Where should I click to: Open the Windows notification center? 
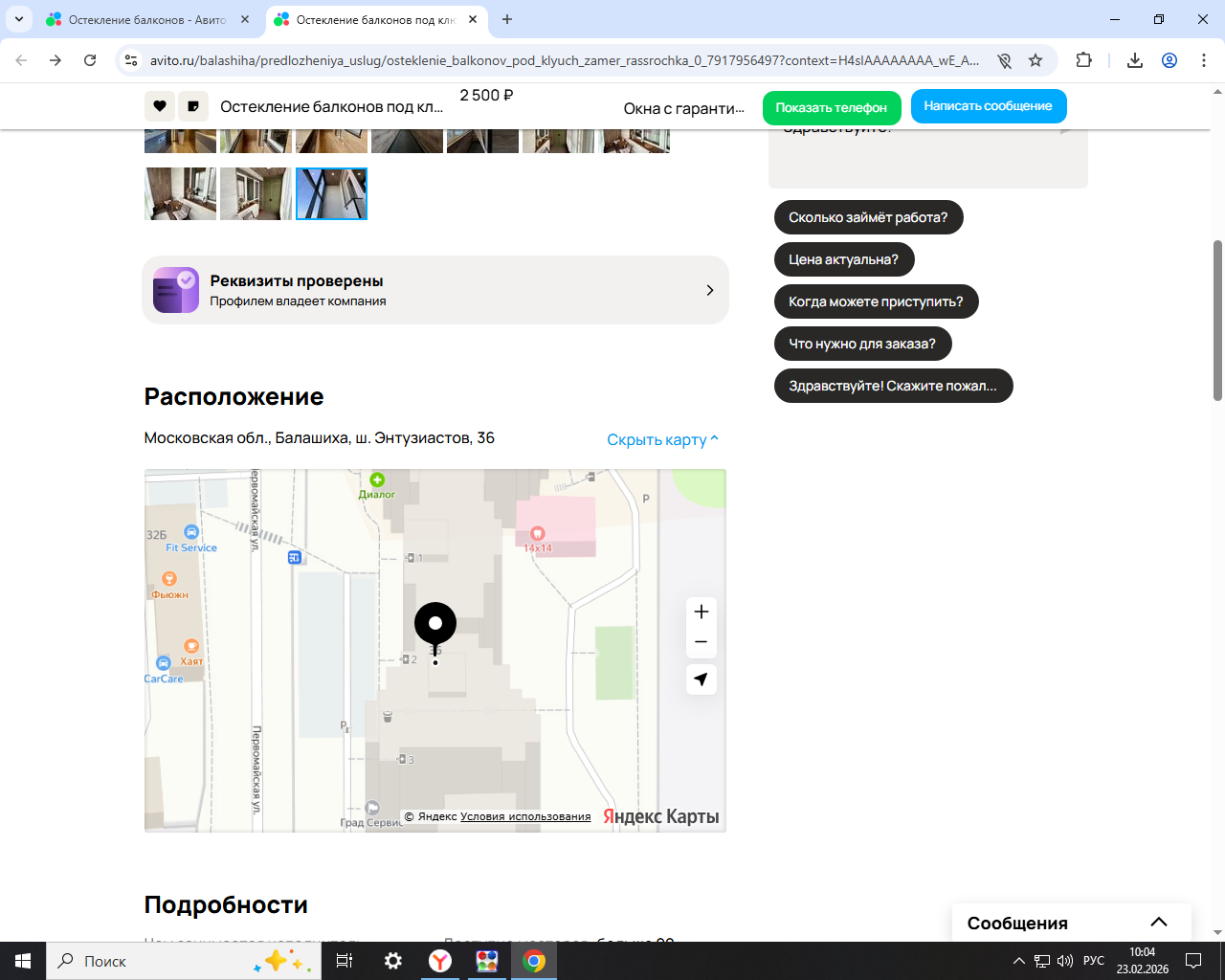click(1193, 961)
